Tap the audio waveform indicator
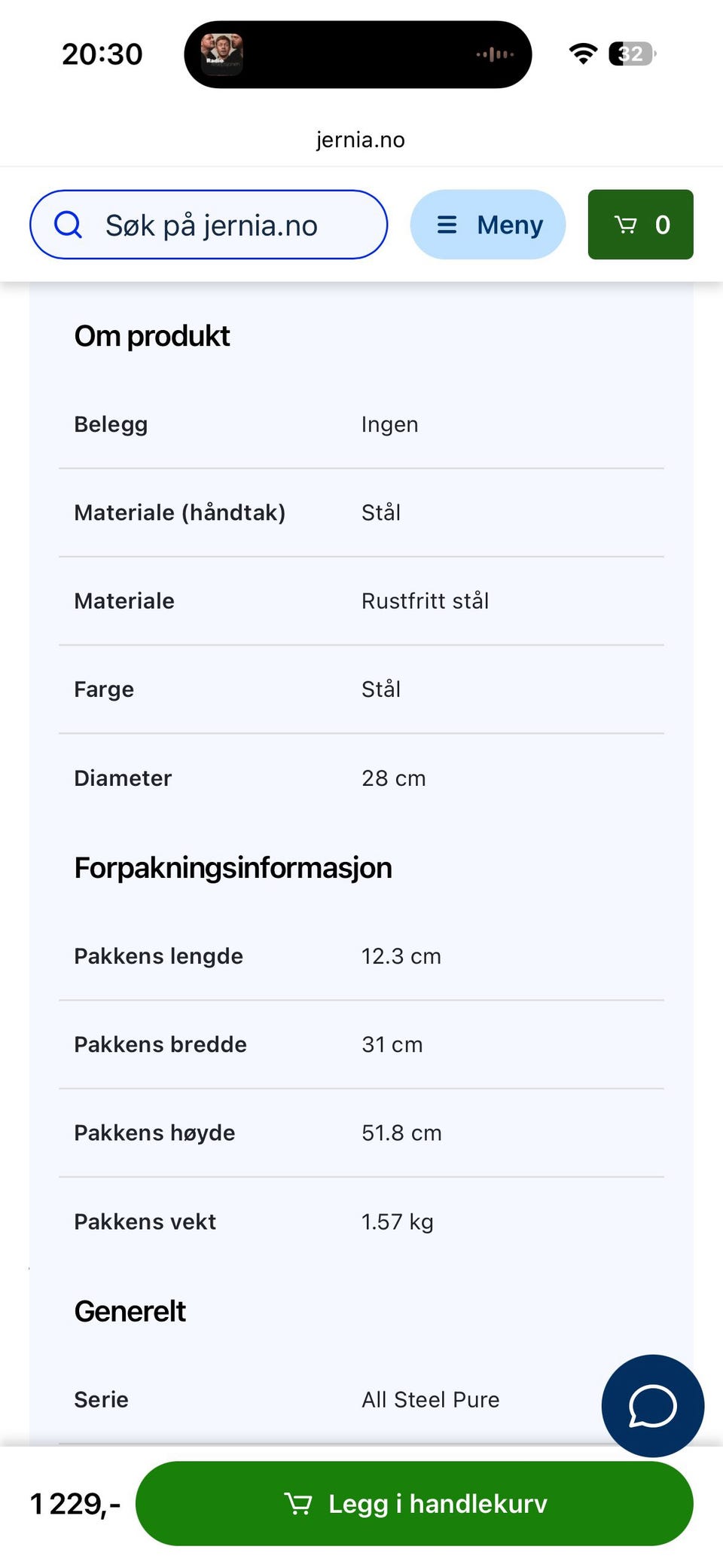The height and width of the screenshot is (1568, 723). 495,54
